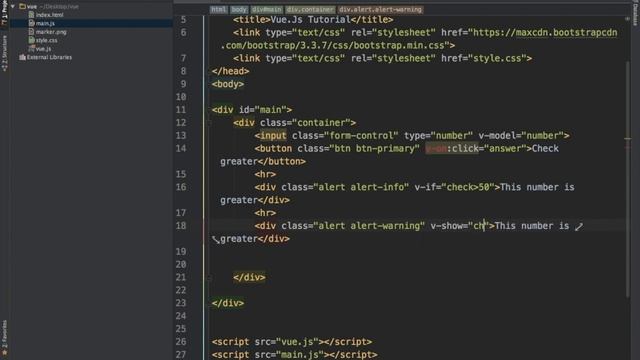The image size is (640, 360).
Task: Fold the container div at line 12
Action: [x=209, y=123]
